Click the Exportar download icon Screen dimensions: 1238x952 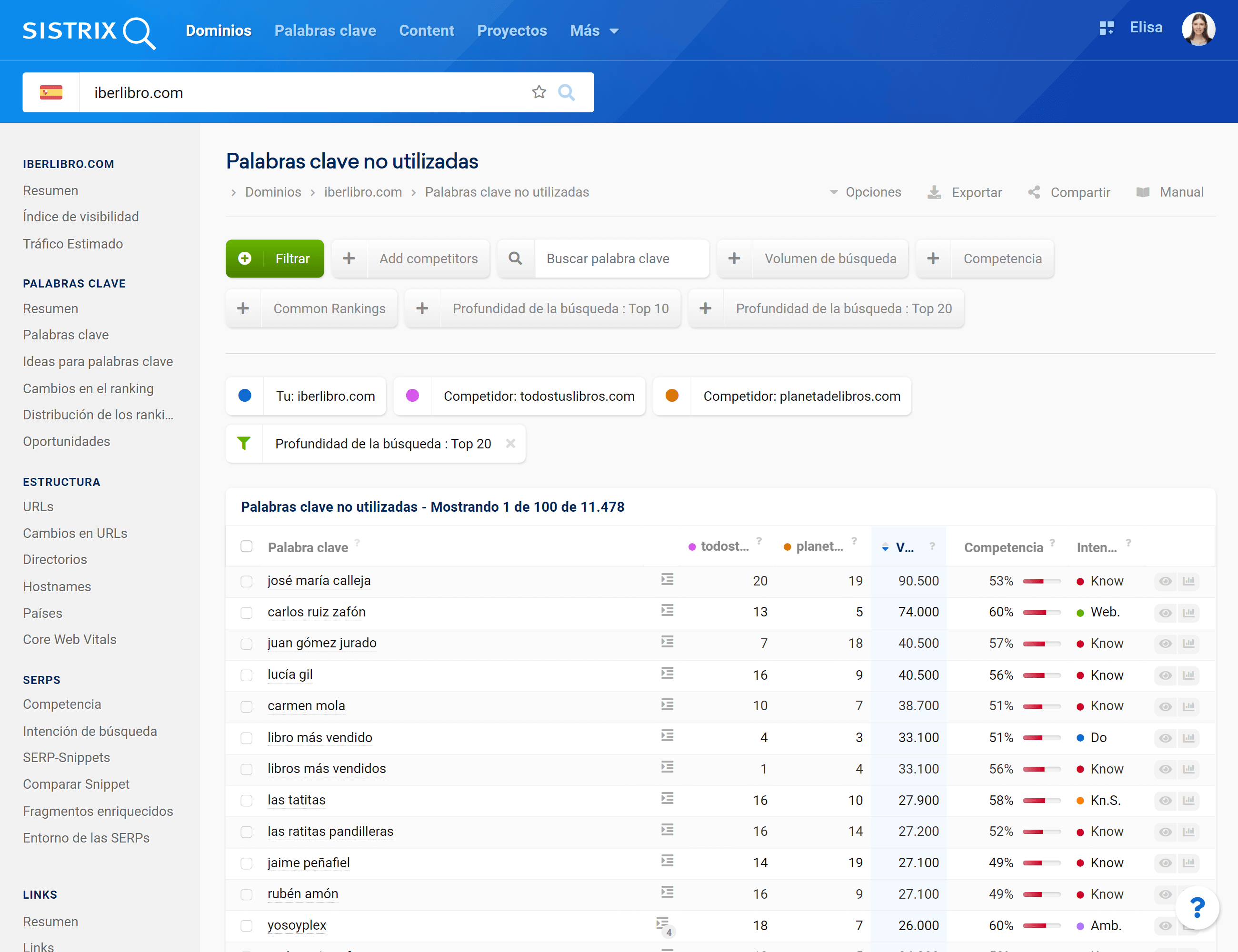pyautogui.click(x=934, y=193)
